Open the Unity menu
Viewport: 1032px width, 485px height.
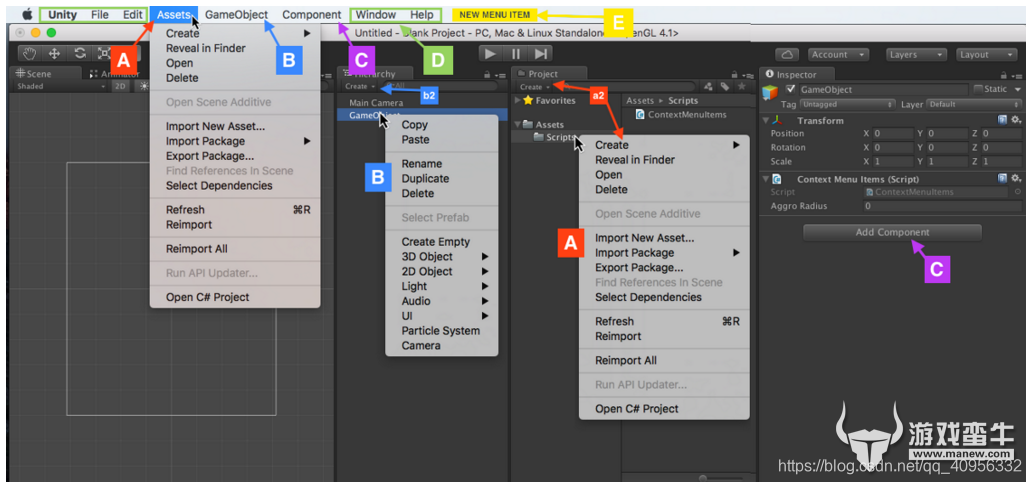62,14
